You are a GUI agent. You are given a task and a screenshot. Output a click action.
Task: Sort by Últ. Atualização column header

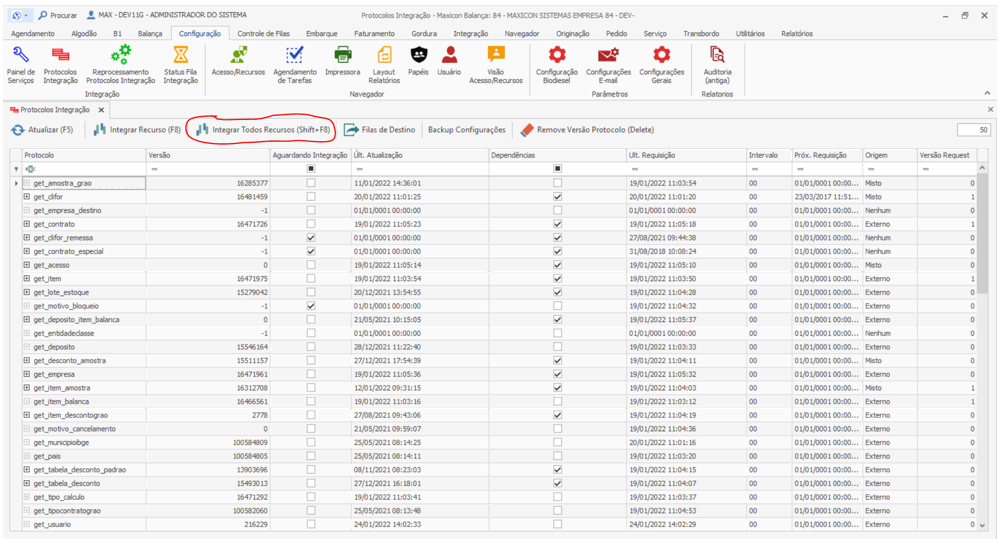tap(420, 155)
